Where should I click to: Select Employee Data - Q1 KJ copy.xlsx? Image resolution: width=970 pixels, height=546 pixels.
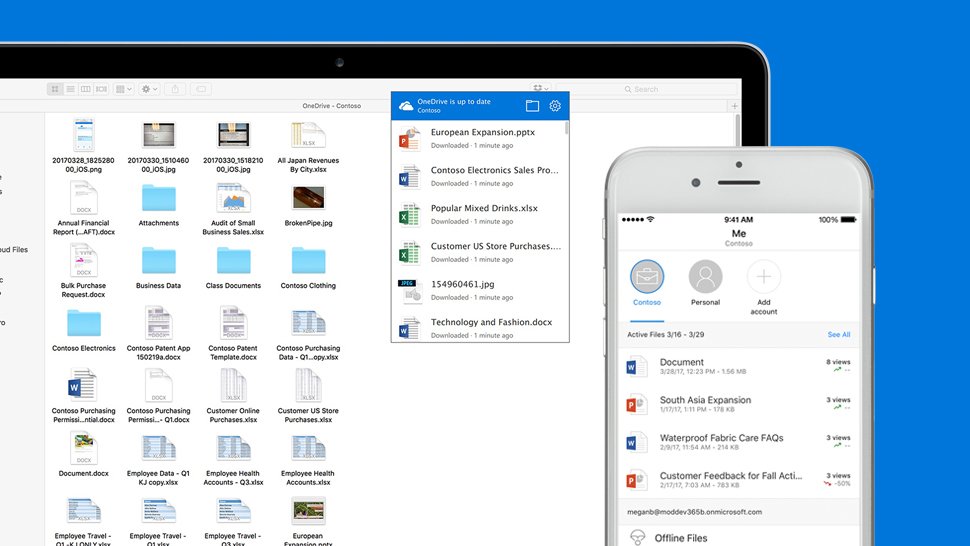[x=158, y=459]
